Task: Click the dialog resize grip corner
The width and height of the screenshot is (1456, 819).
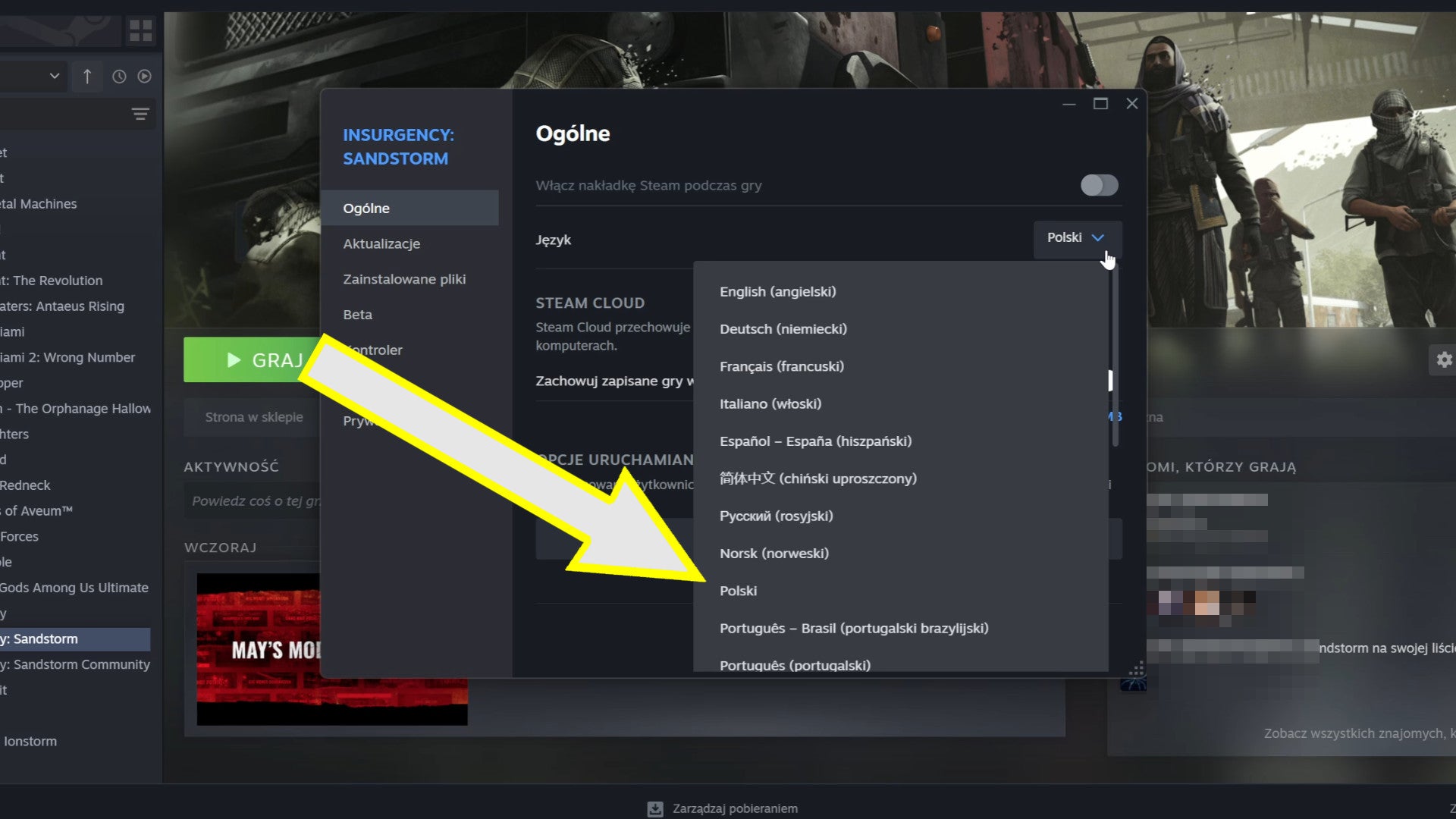Action: pos(1137,669)
